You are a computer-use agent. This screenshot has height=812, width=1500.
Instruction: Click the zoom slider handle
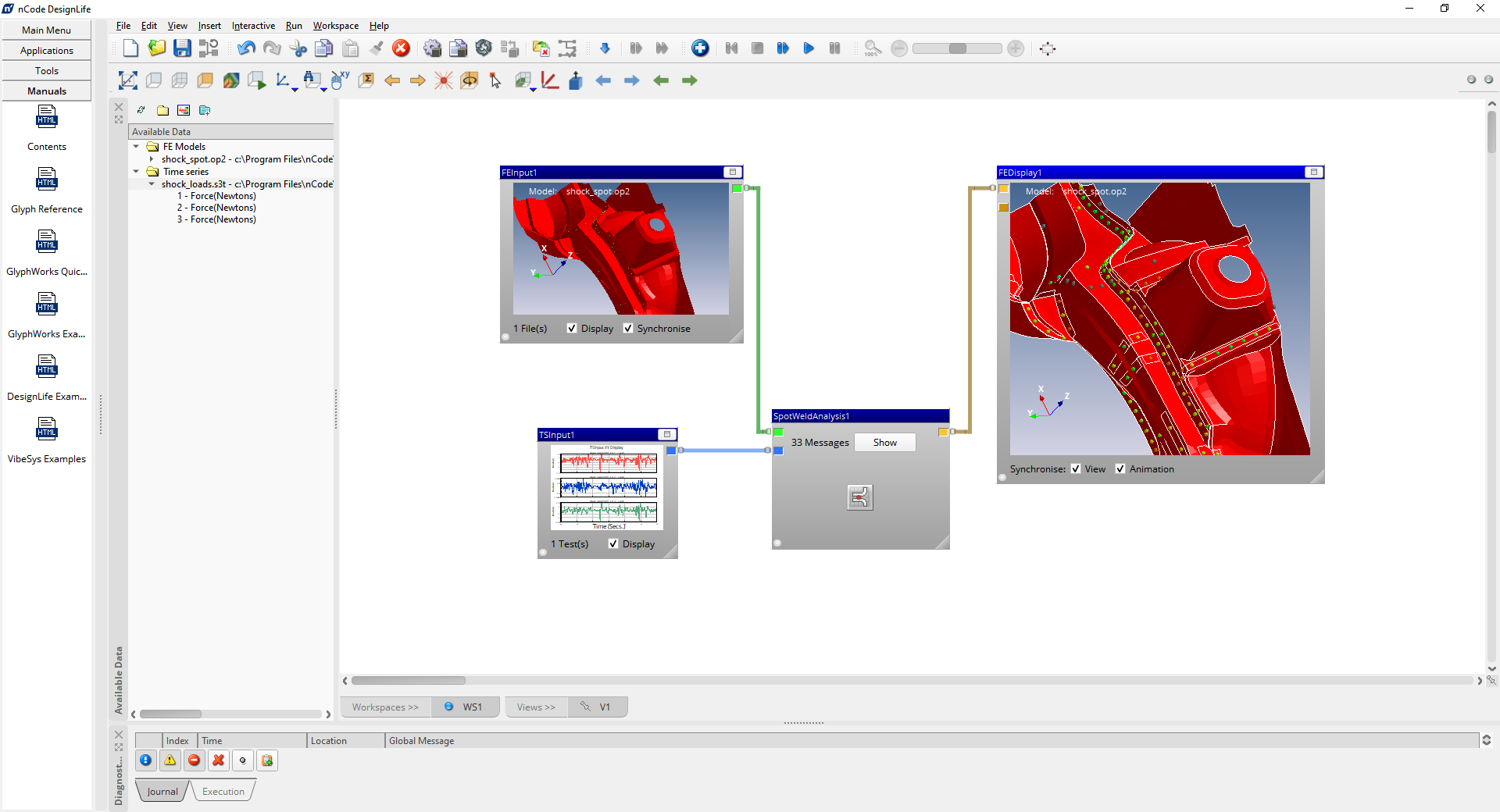(x=958, y=48)
